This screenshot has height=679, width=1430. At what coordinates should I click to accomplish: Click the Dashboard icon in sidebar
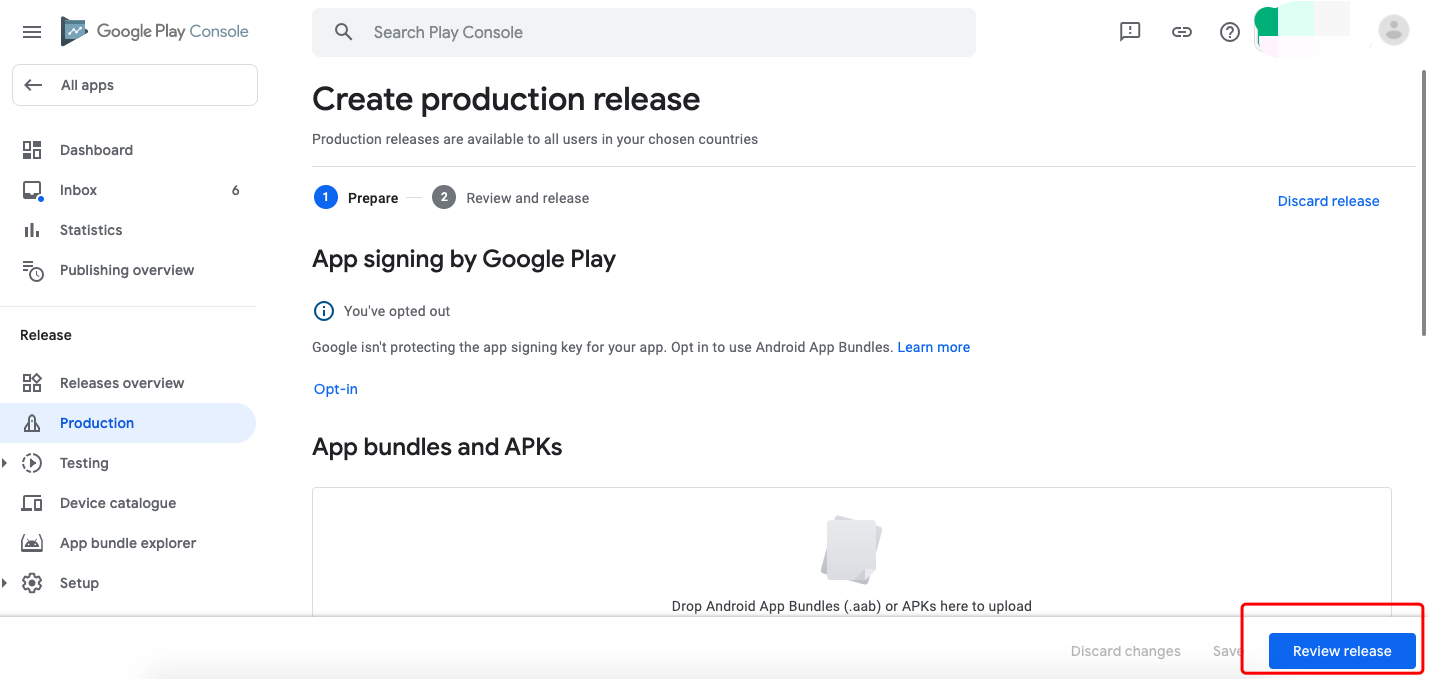click(x=32, y=150)
